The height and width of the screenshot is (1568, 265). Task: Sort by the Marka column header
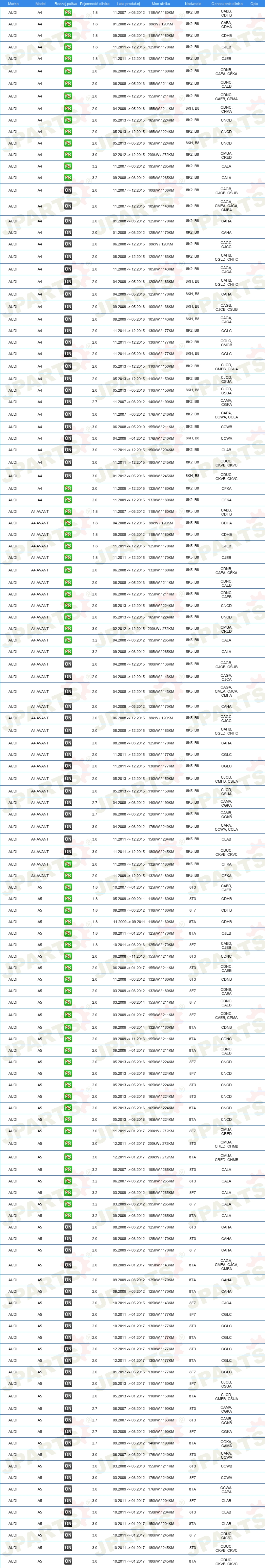tap(14, 4)
